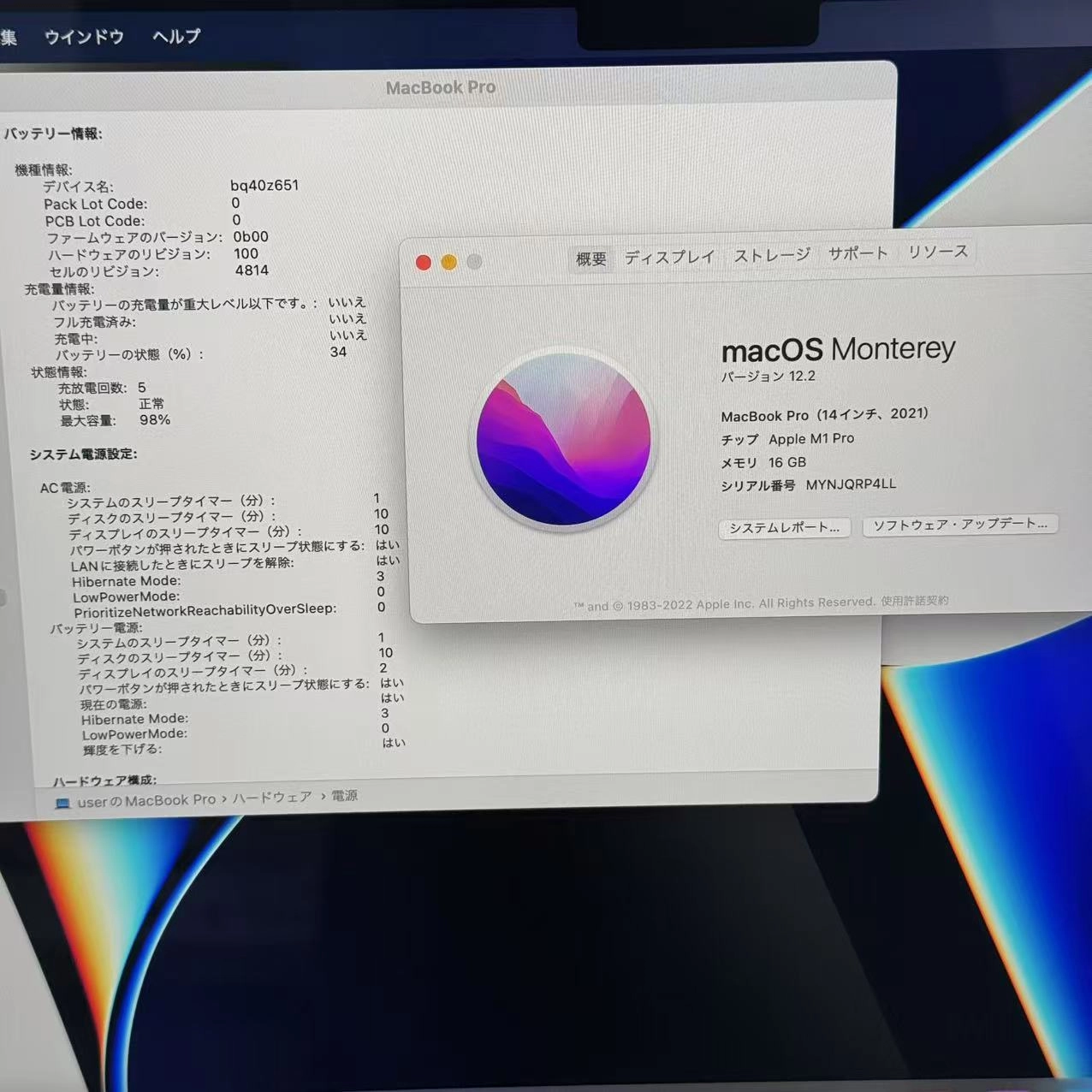
Task: View the リソース tab
Action: (x=937, y=251)
